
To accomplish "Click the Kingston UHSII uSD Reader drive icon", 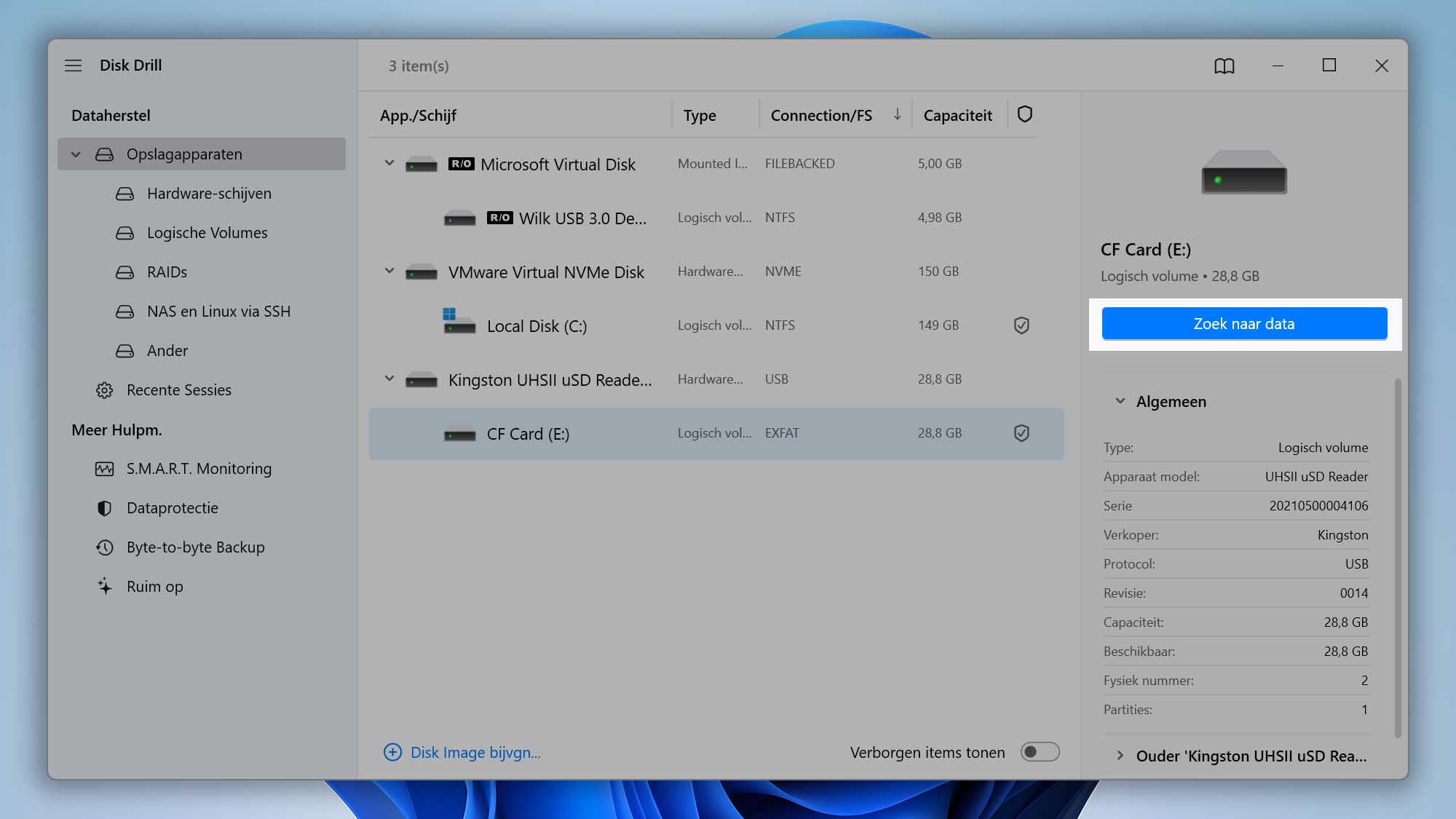I will tap(422, 380).
